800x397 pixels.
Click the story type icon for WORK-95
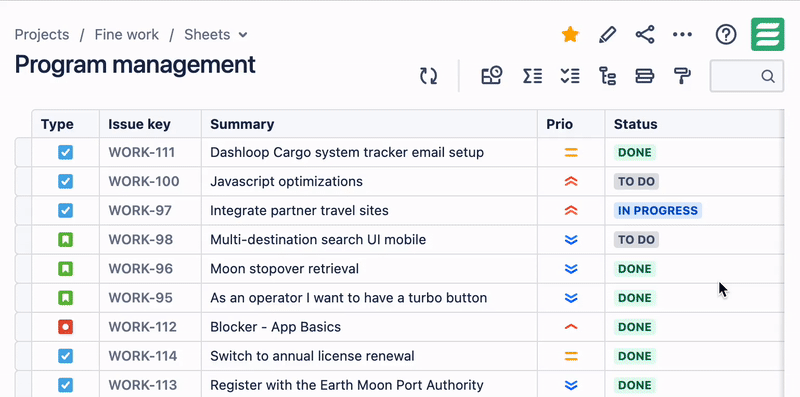(x=65, y=297)
